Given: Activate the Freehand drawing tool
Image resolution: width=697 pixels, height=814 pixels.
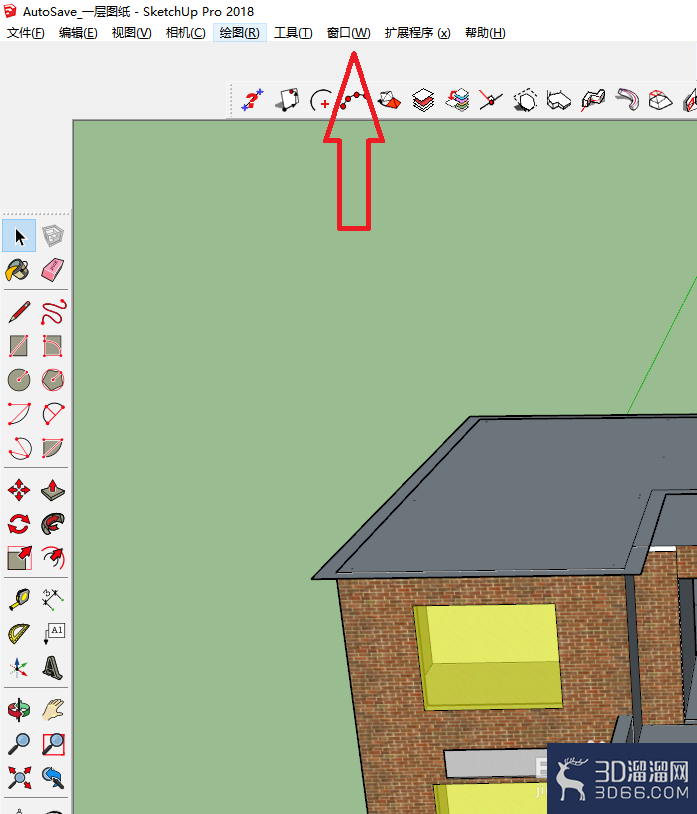Looking at the screenshot, I should pyautogui.click(x=53, y=312).
